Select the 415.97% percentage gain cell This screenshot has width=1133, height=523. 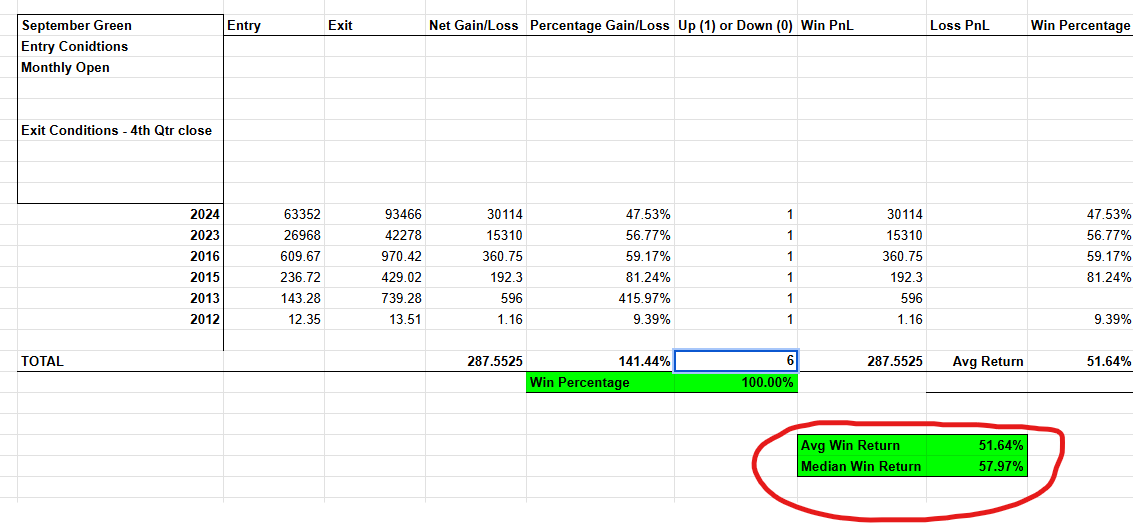pos(600,298)
